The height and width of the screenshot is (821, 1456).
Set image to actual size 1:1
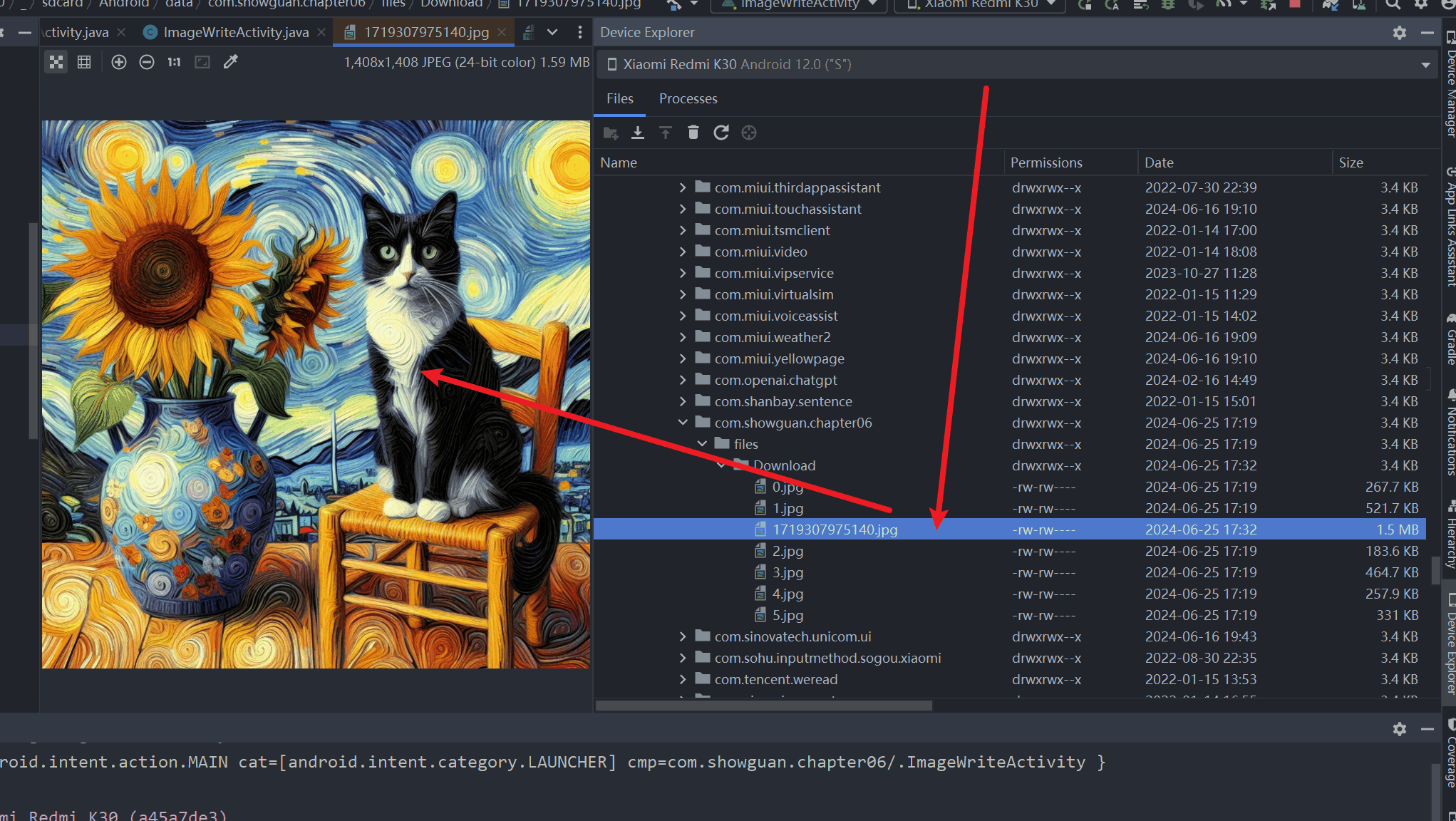[175, 62]
